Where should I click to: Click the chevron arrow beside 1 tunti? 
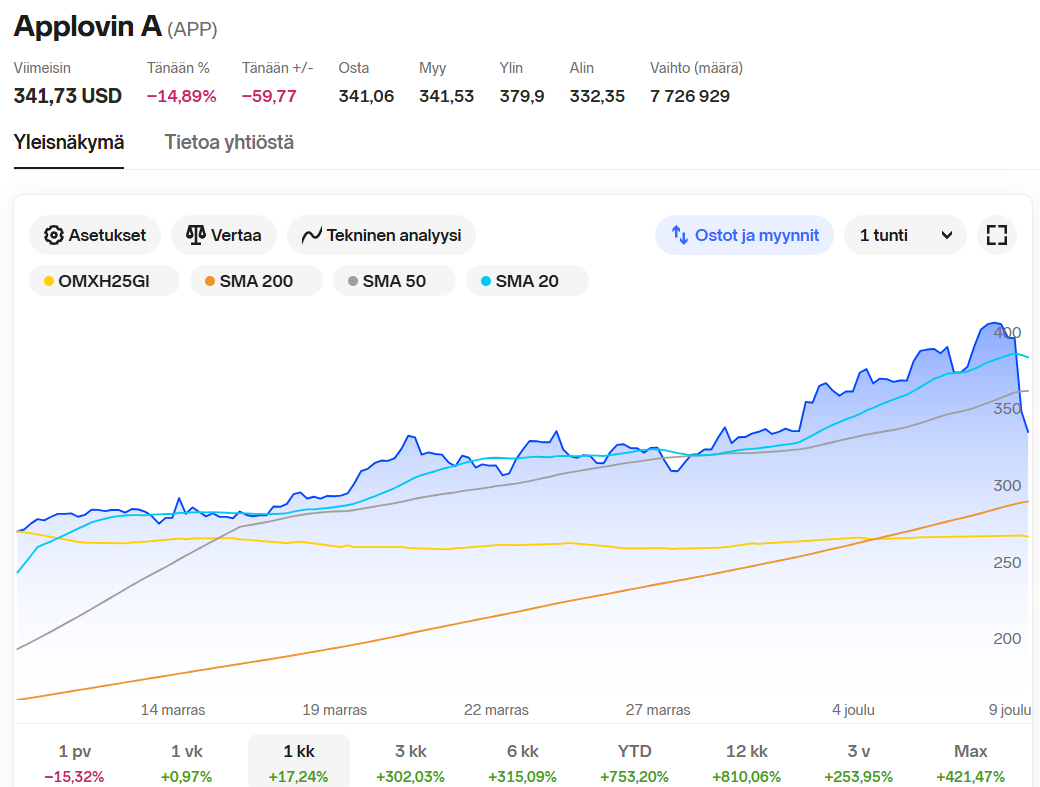pos(946,235)
